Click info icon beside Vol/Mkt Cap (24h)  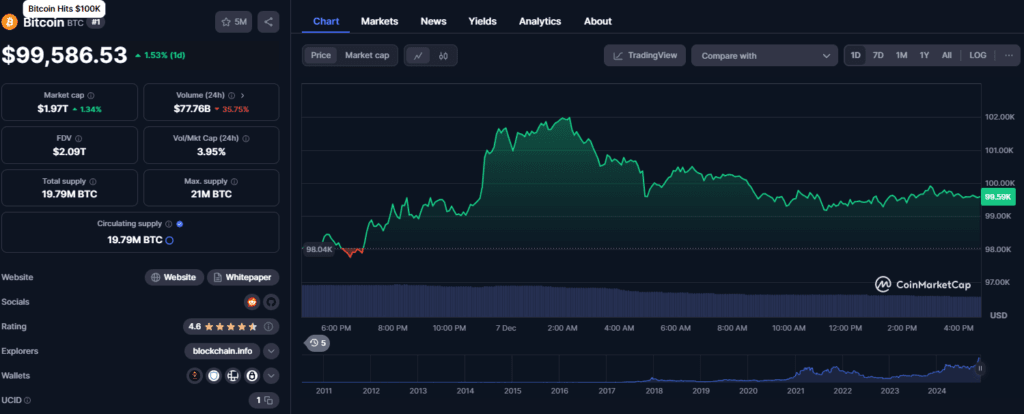(x=246, y=138)
